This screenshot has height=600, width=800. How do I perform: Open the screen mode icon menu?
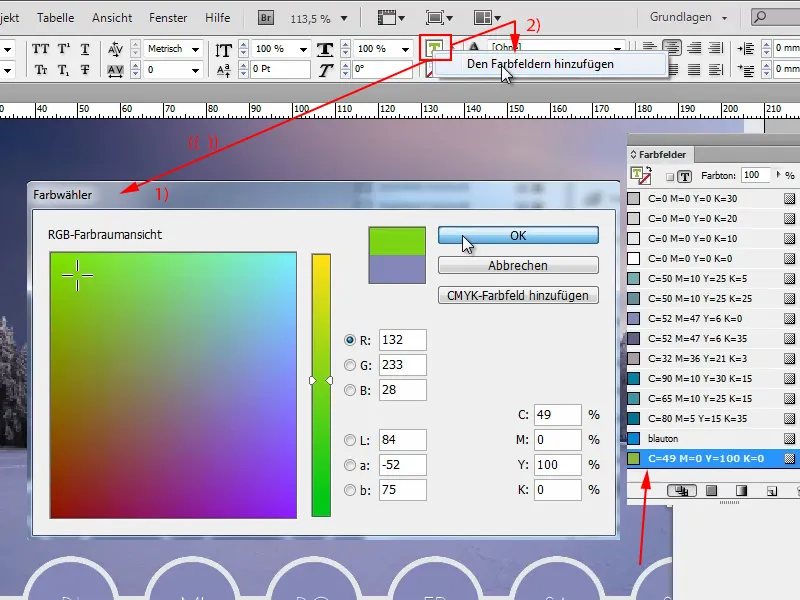point(439,18)
